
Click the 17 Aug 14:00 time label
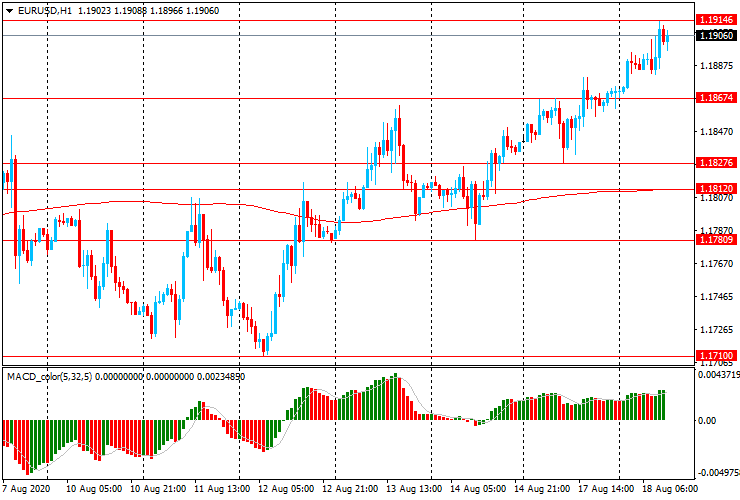tap(605, 488)
